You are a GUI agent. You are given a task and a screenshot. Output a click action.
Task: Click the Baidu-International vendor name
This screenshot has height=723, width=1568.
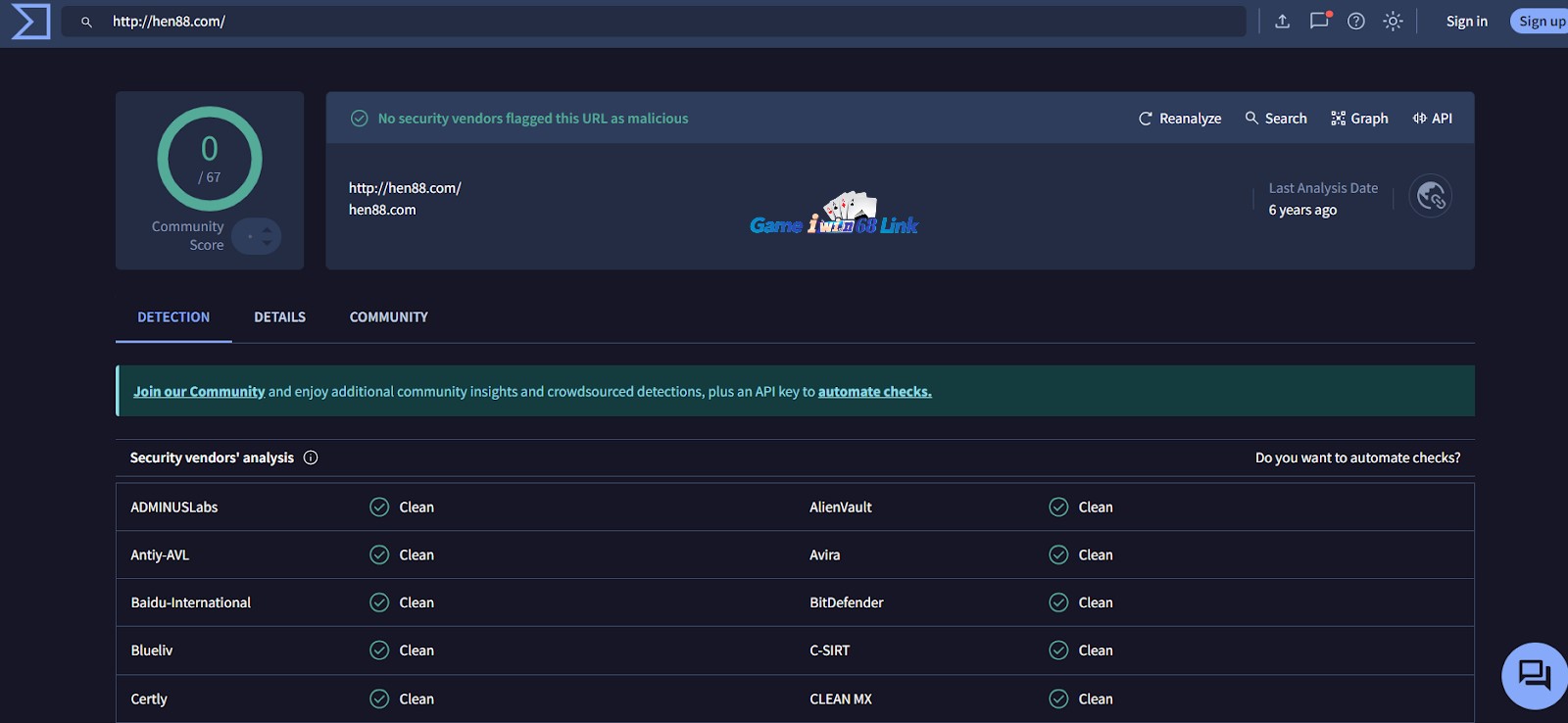tap(191, 603)
